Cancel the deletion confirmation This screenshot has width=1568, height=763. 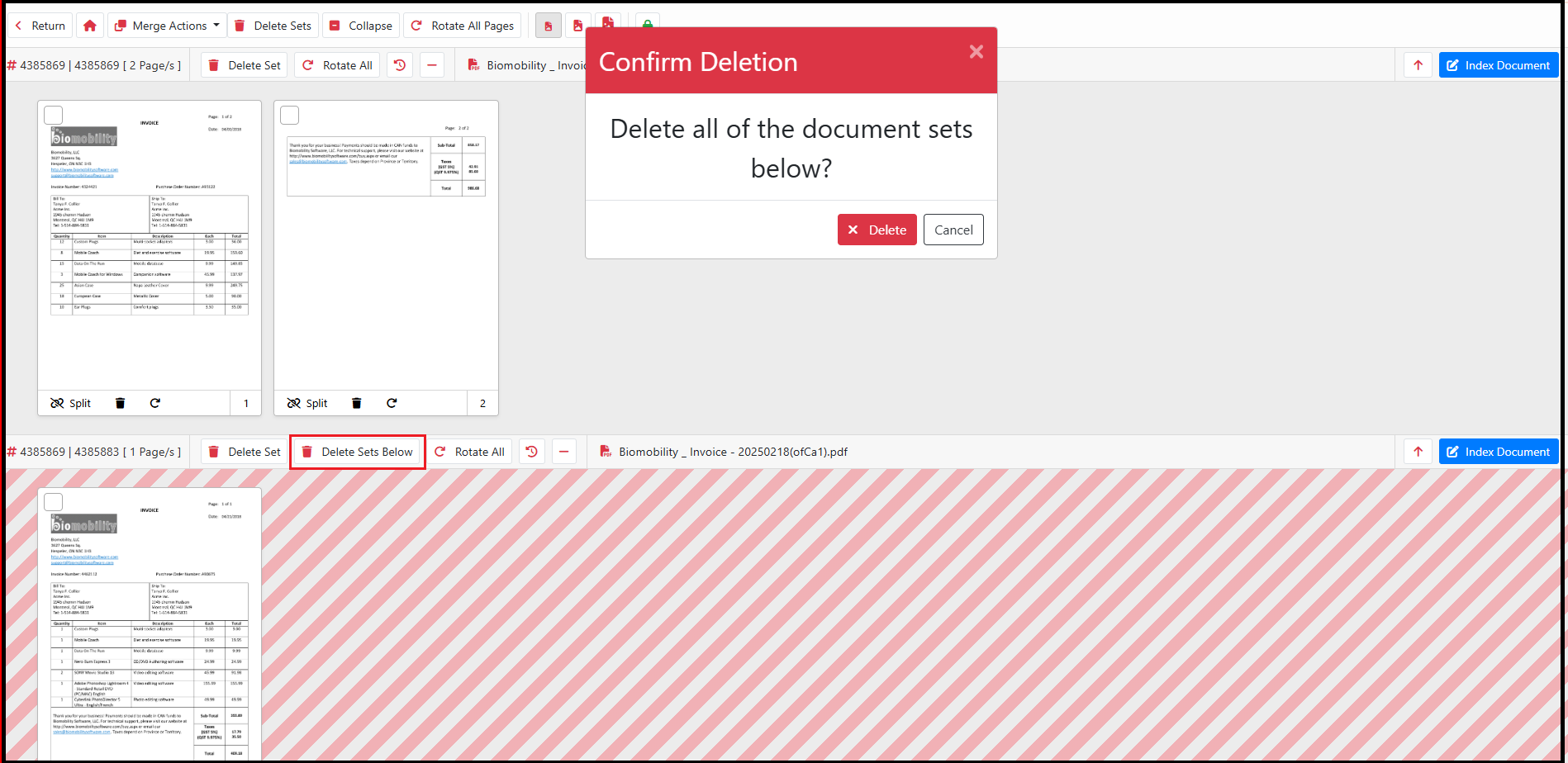point(953,230)
